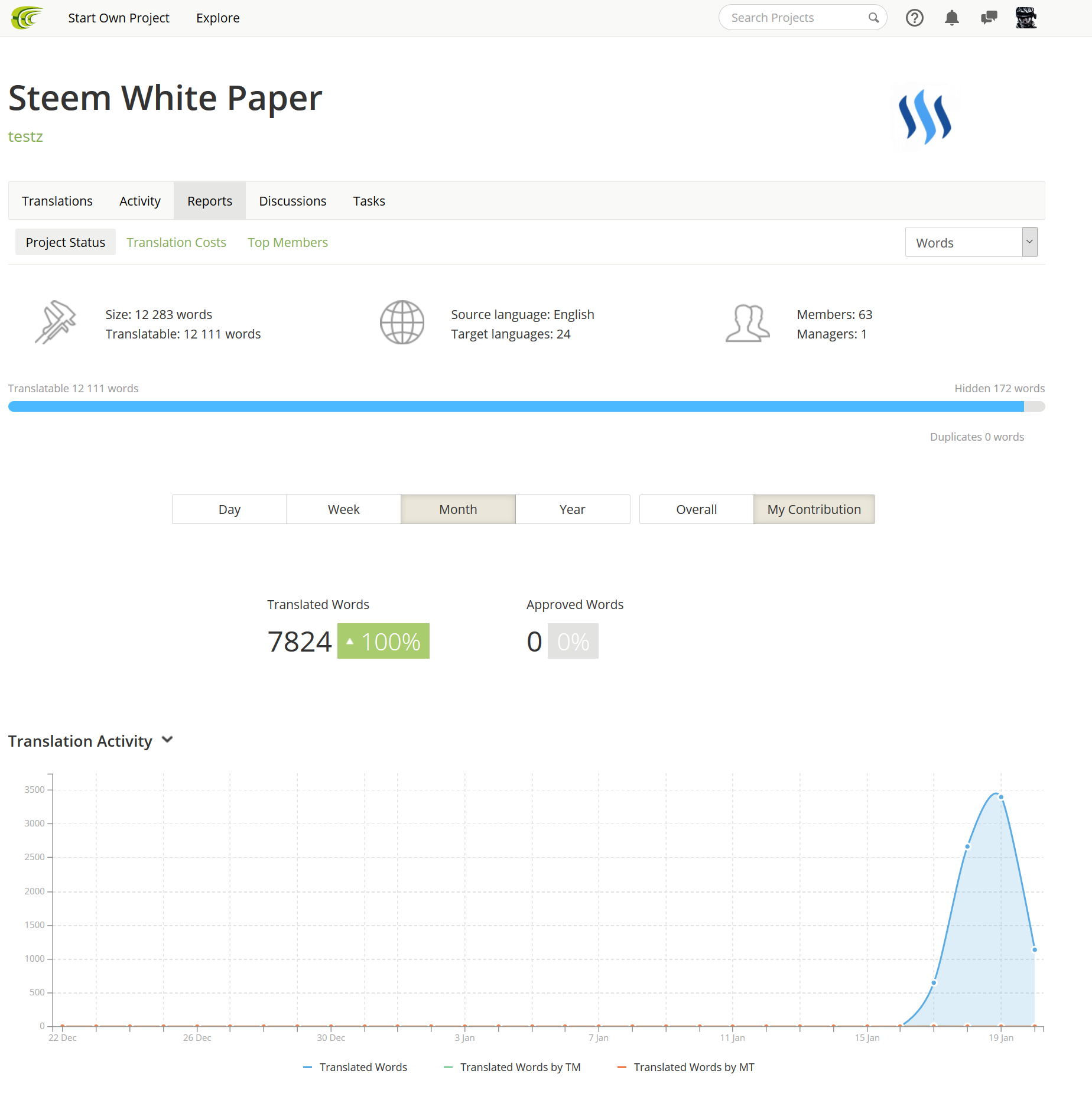1092x1097 pixels.
Task: Switch to My Contribution view
Action: pos(814,509)
